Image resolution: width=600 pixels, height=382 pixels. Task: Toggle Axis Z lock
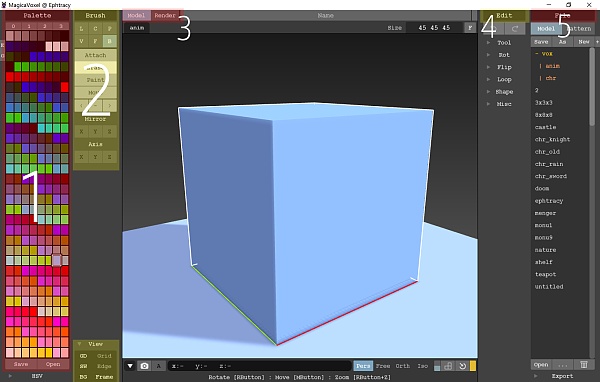point(109,157)
